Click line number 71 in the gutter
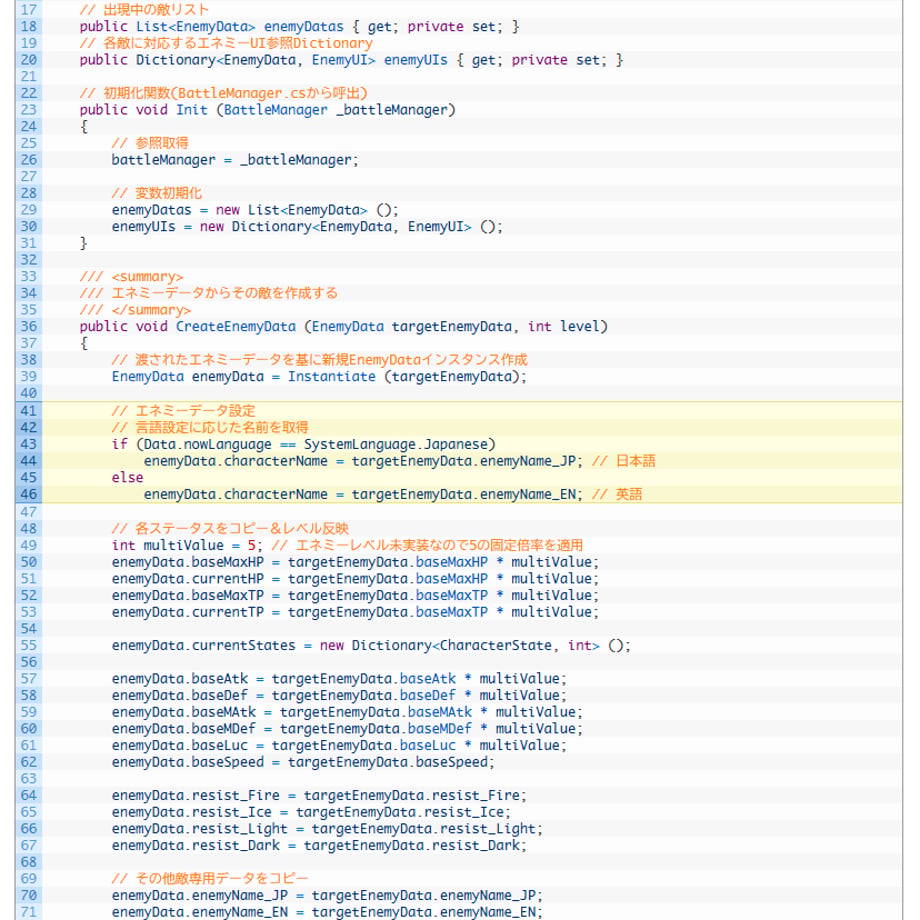Viewport: 920px width, 920px height. [28, 912]
